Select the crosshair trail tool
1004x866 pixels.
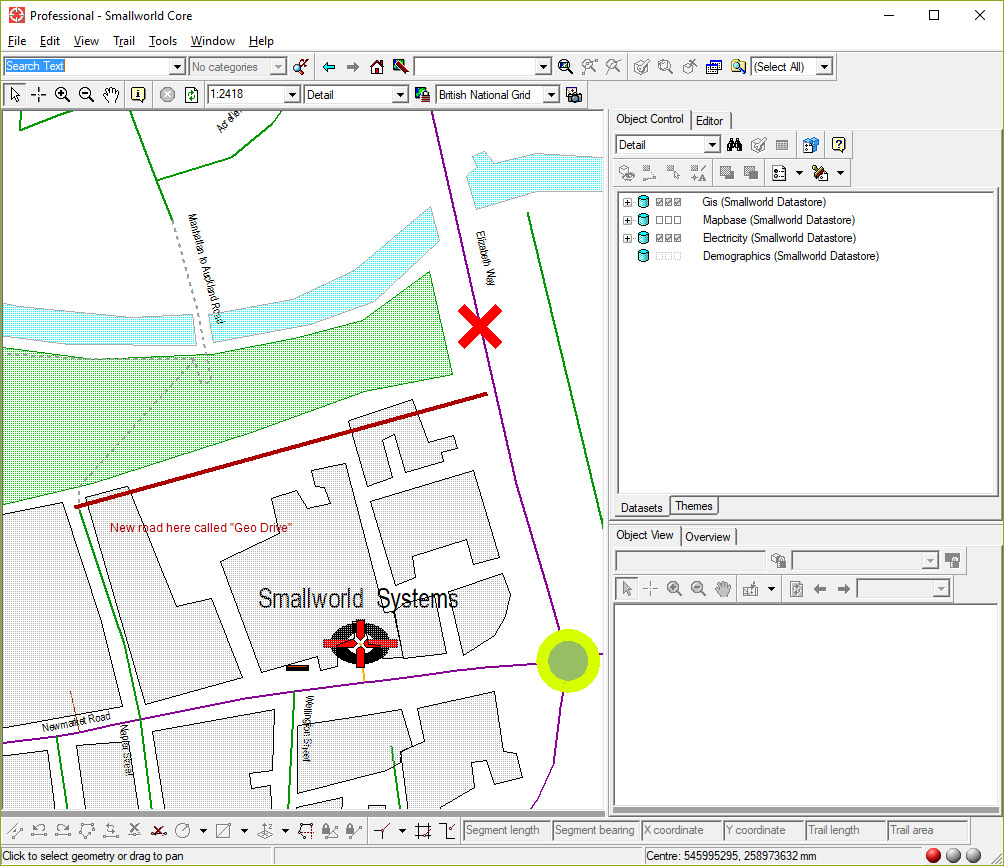(38, 95)
